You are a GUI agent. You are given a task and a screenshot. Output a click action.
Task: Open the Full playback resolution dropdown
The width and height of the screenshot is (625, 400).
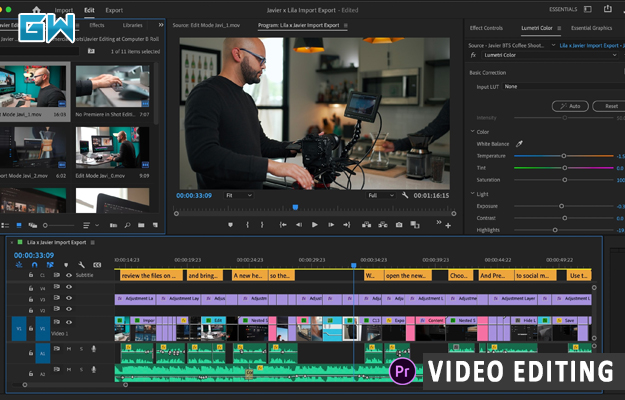[381, 196]
